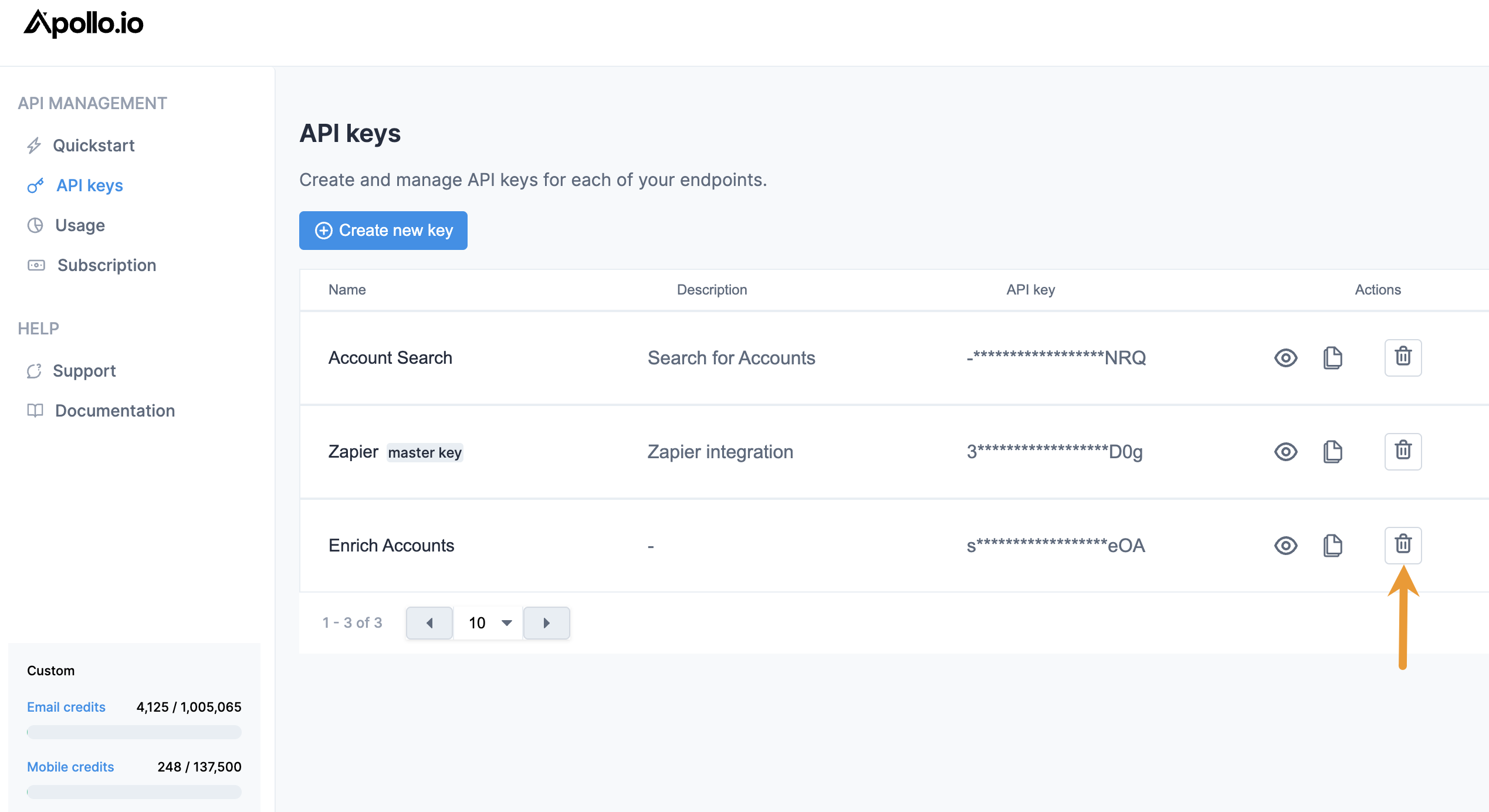
Task: Click the Mobile credits link
Action: point(70,767)
